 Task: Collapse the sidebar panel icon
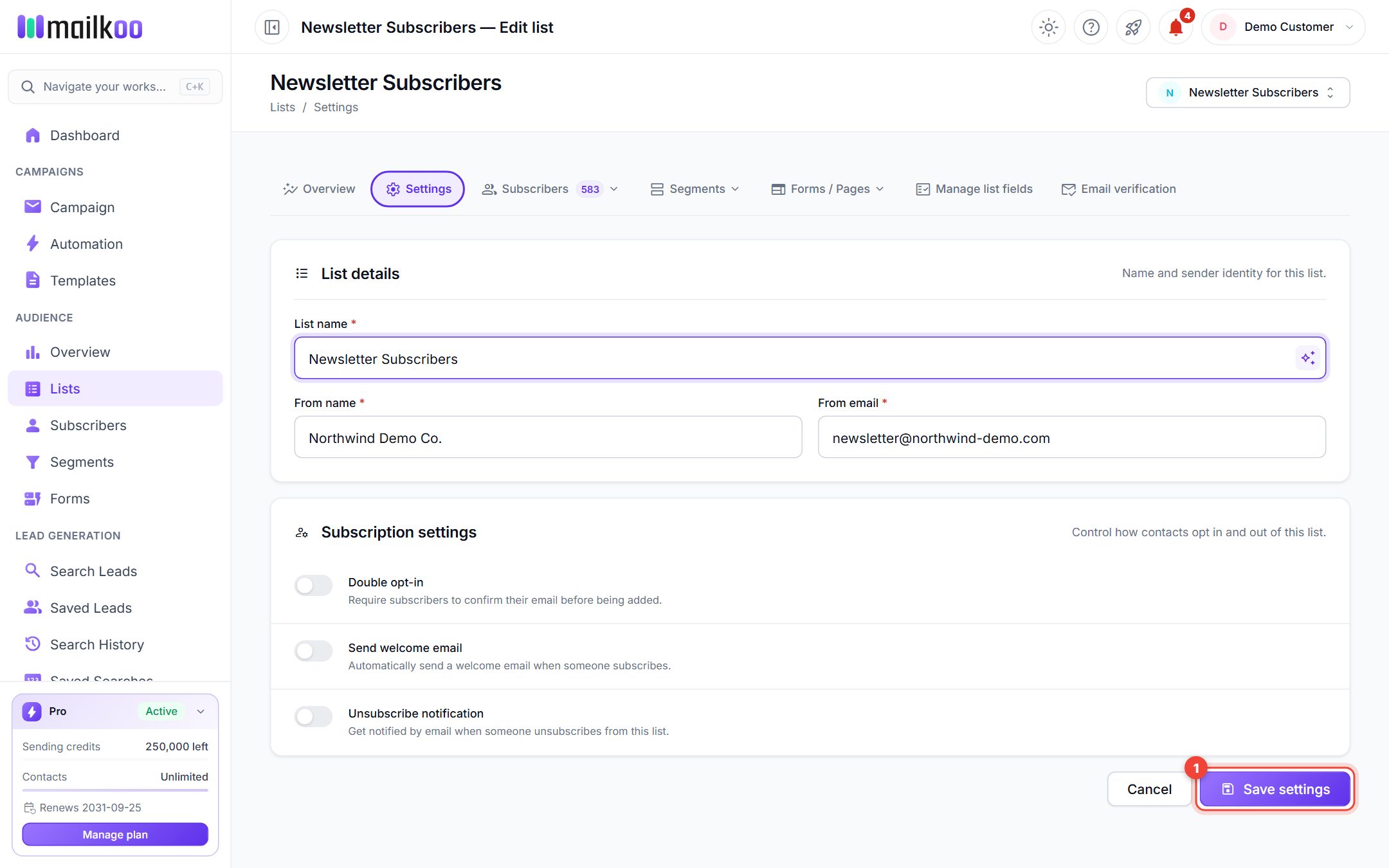(x=272, y=27)
